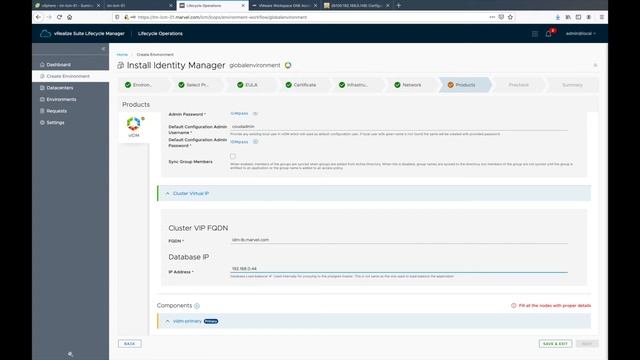640x360 pixels.
Task: Go to the Infrastructure wizard step
Action: pos(357,85)
